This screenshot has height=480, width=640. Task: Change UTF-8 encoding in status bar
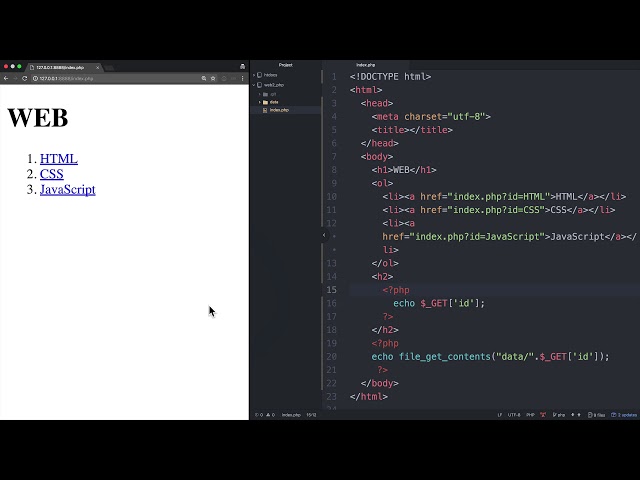point(514,415)
